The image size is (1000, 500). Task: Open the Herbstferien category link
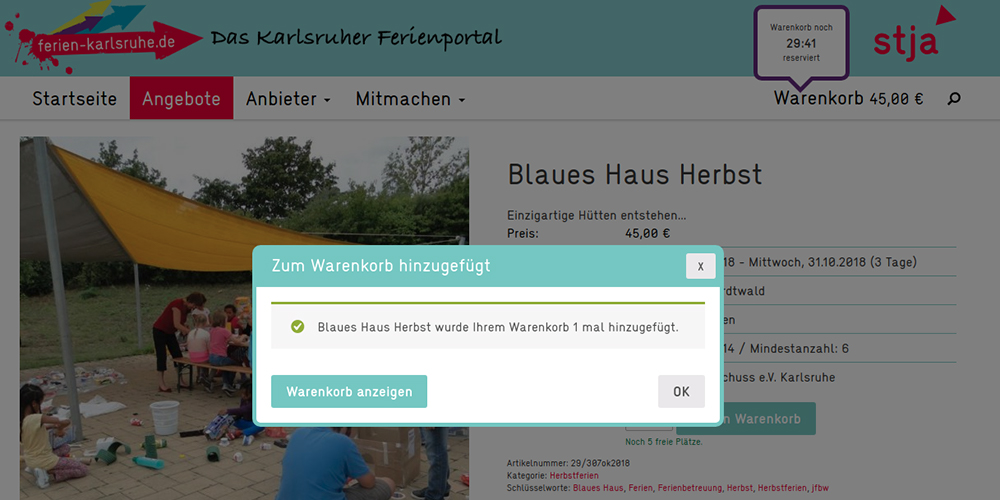[574, 476]
